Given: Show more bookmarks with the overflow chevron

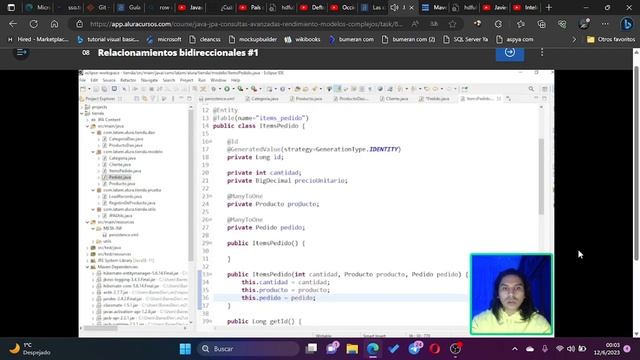Looking at the screenshot, I should pyautogui.click(x=574, y=40).
